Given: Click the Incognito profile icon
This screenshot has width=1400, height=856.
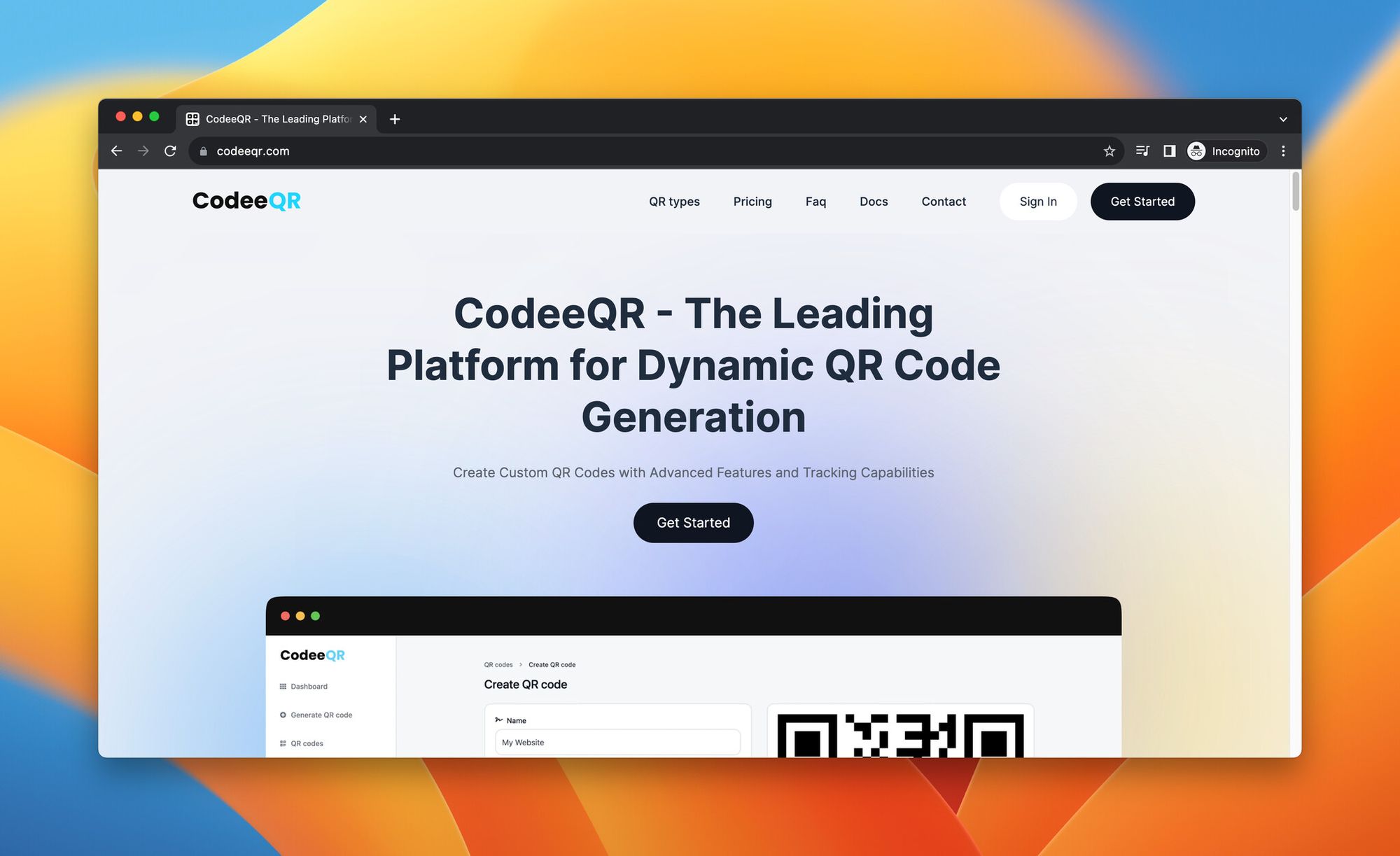Looking at the screenshot, I should 1197,151.
